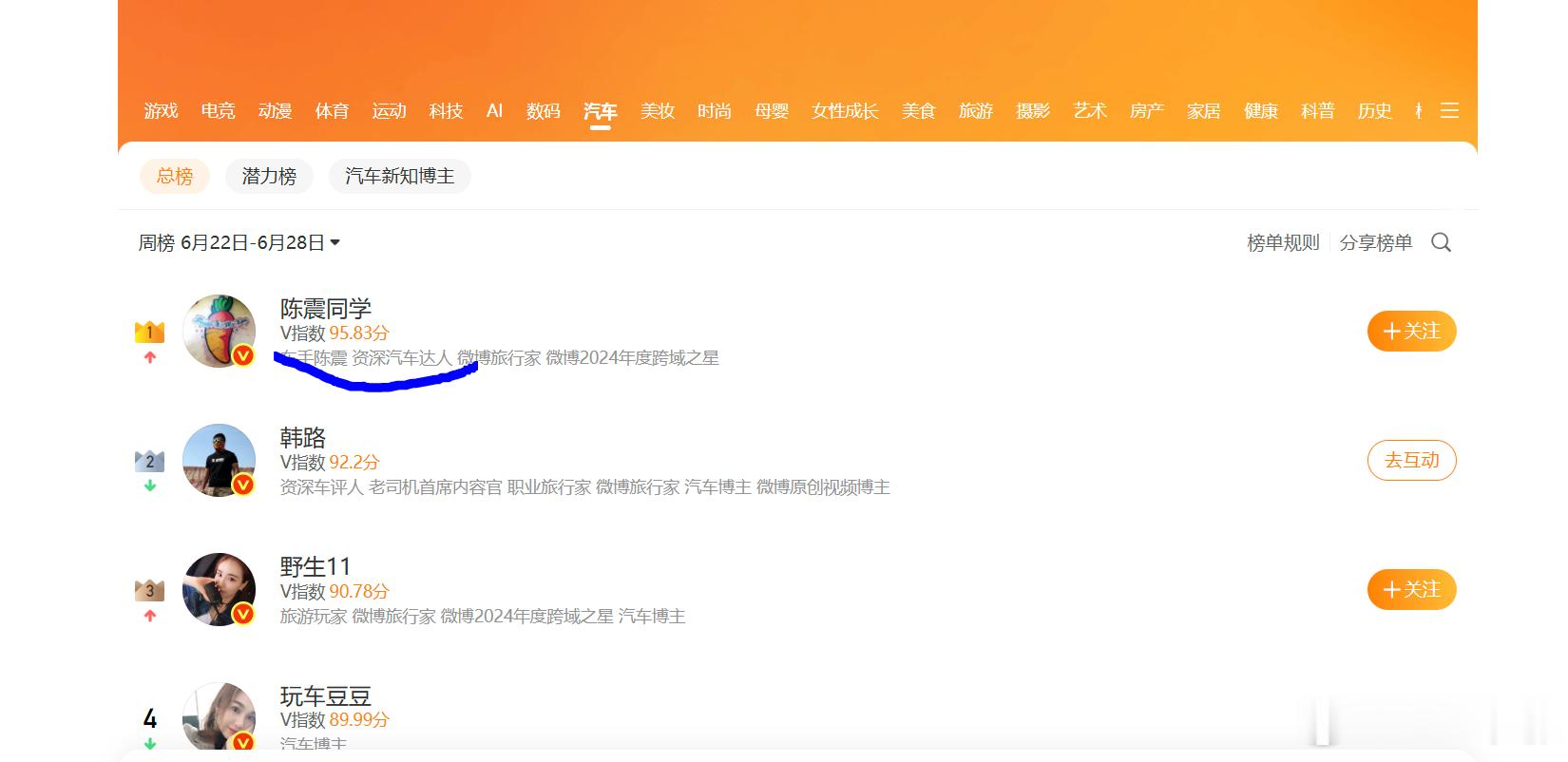This screenshot has width=1568, height=762.
Task: Open 陈震同学's profile name
Action: (326, 309)
